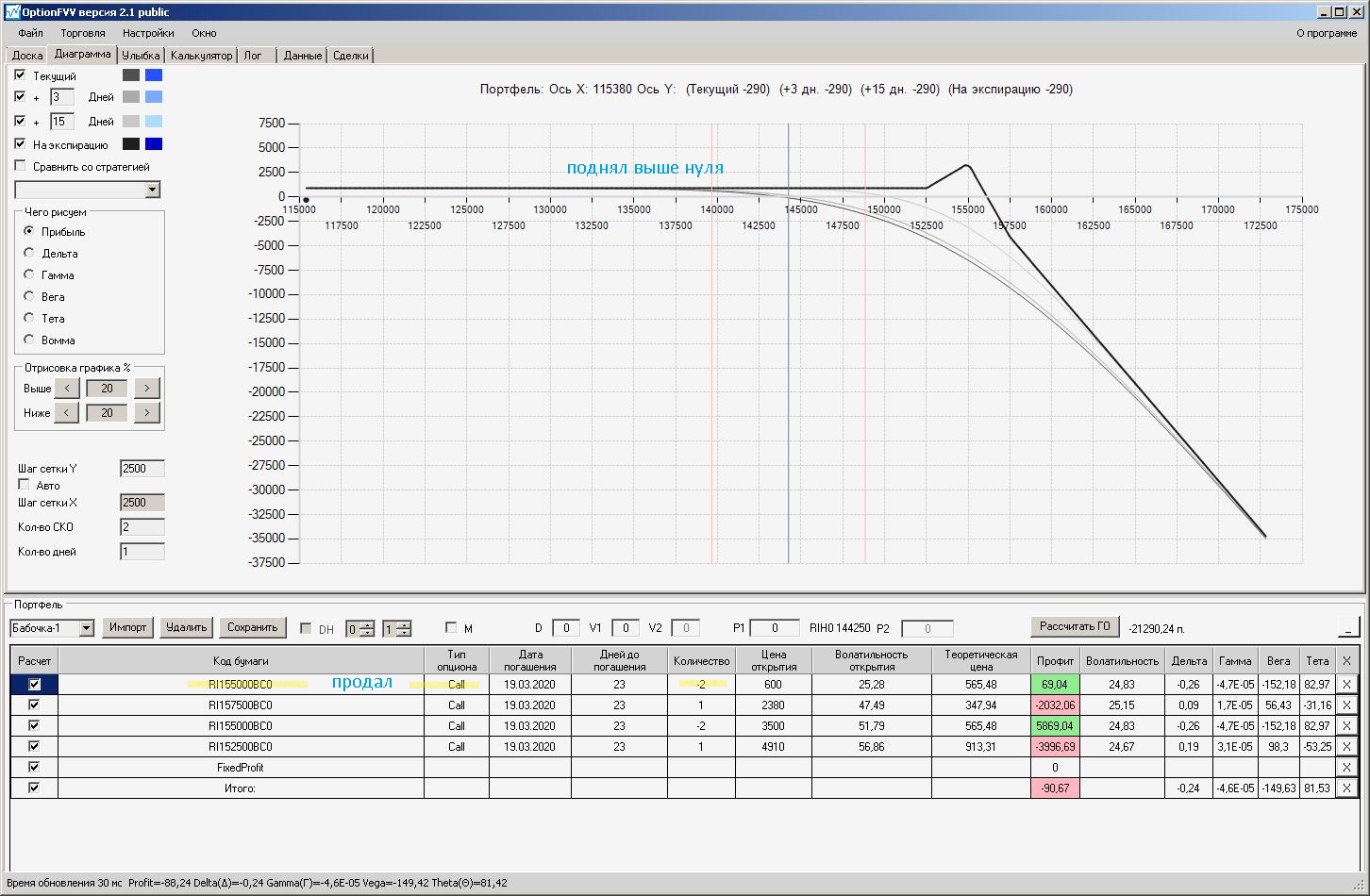Increment the DH spinner value
The width and height of the screenshot is (1370, 896).
click(368, 624)
